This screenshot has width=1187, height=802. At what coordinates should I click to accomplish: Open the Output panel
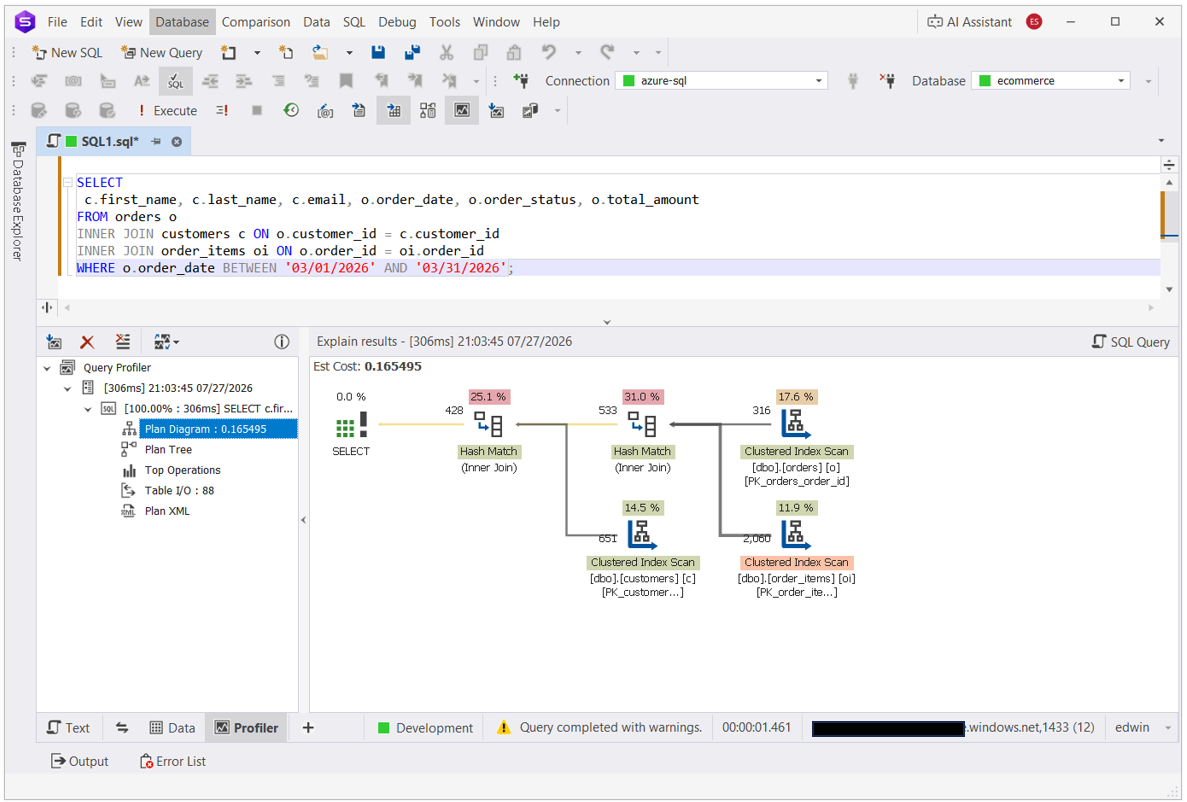click(x=79, y=762)
